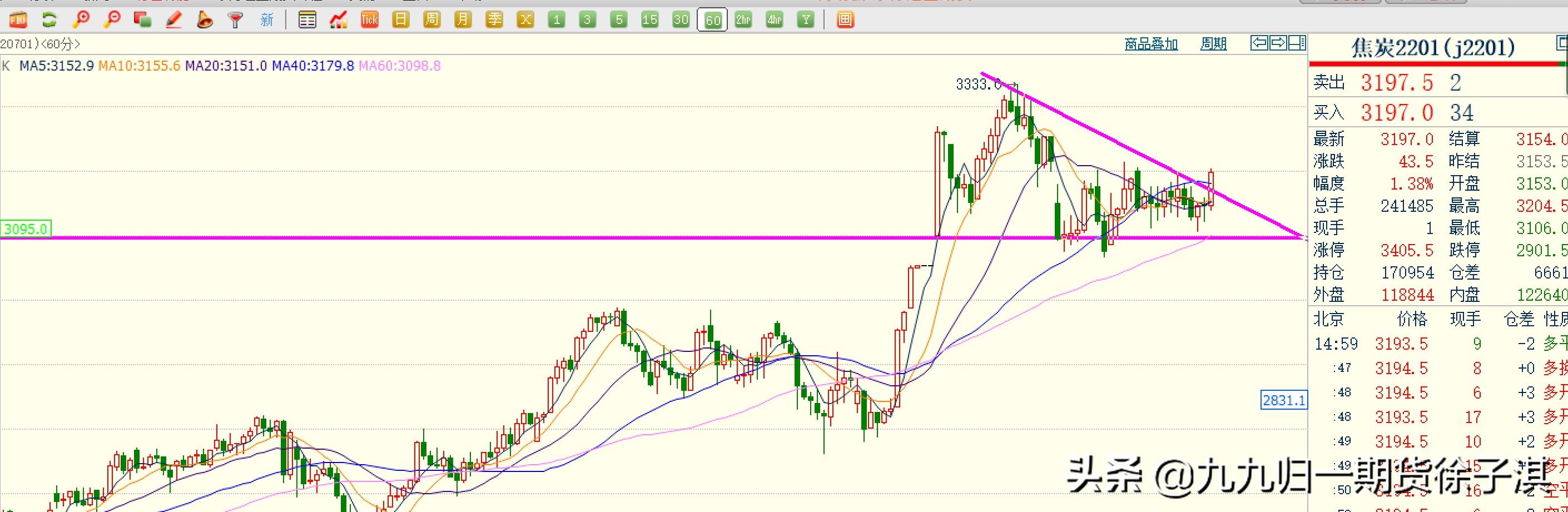1568x512 pixels.
Task: Switch to 5-minute chart
Action: 619,20
